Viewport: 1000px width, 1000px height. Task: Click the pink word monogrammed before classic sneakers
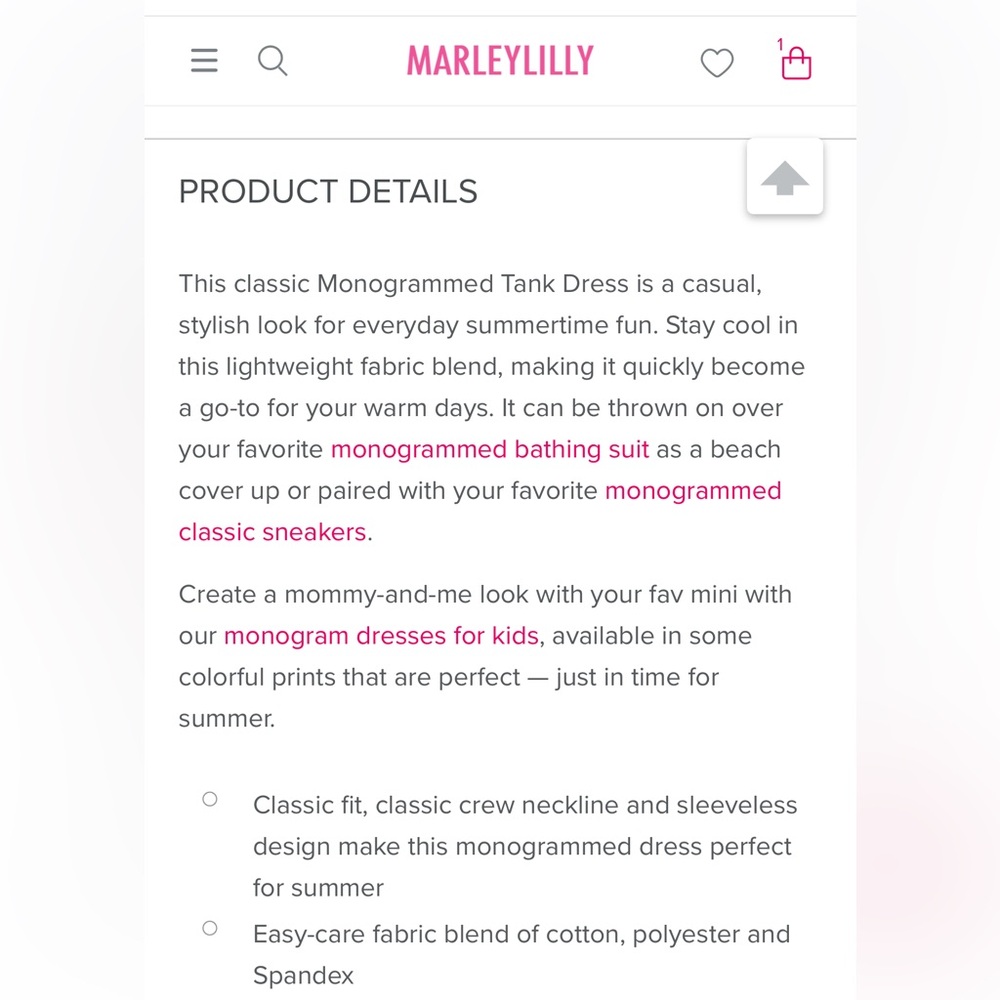pos(693,491)
